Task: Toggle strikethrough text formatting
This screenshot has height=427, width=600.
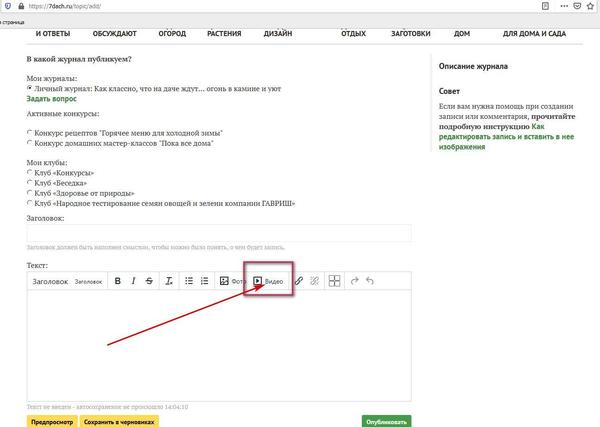Action: [149, 282]
